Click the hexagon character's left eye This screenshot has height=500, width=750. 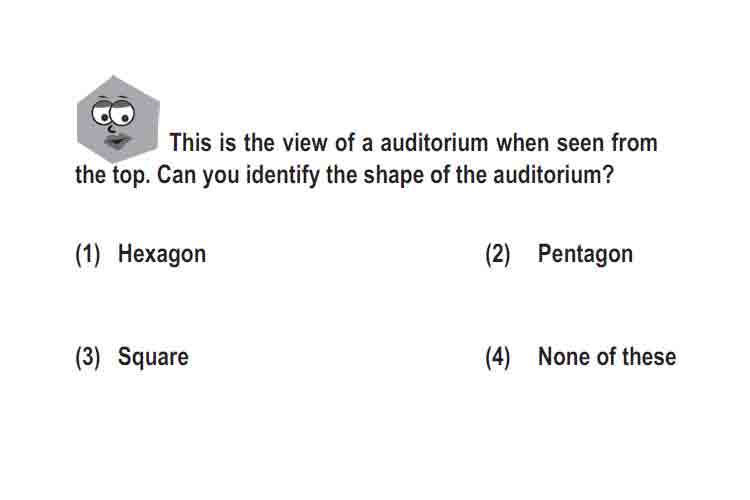101,113
